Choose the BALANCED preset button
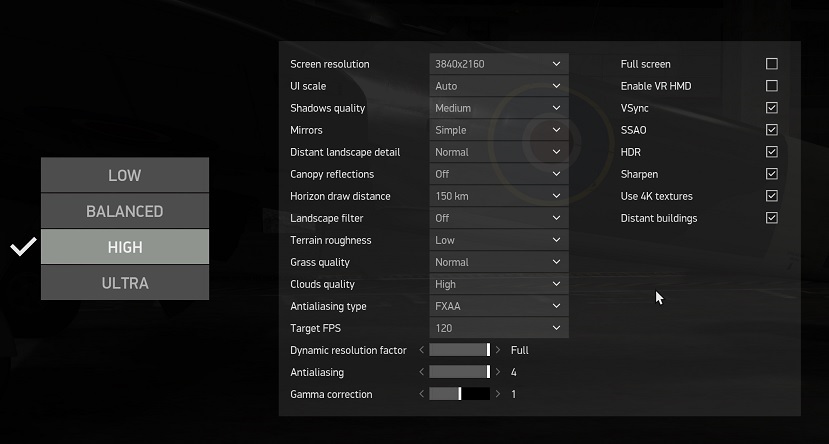The height and width of the screenshot is (444, 829). [x=125, y=211]
